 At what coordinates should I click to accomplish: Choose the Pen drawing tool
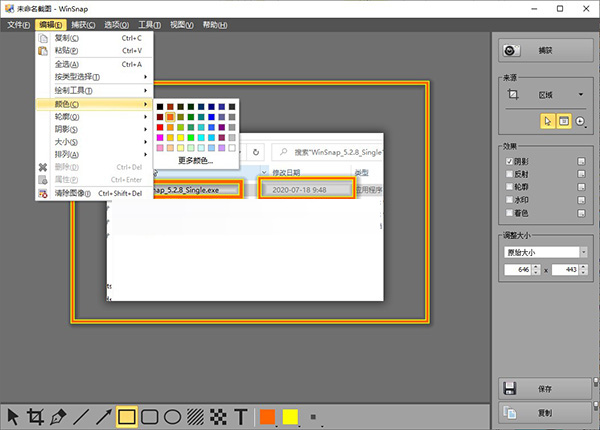pos(58,417)
